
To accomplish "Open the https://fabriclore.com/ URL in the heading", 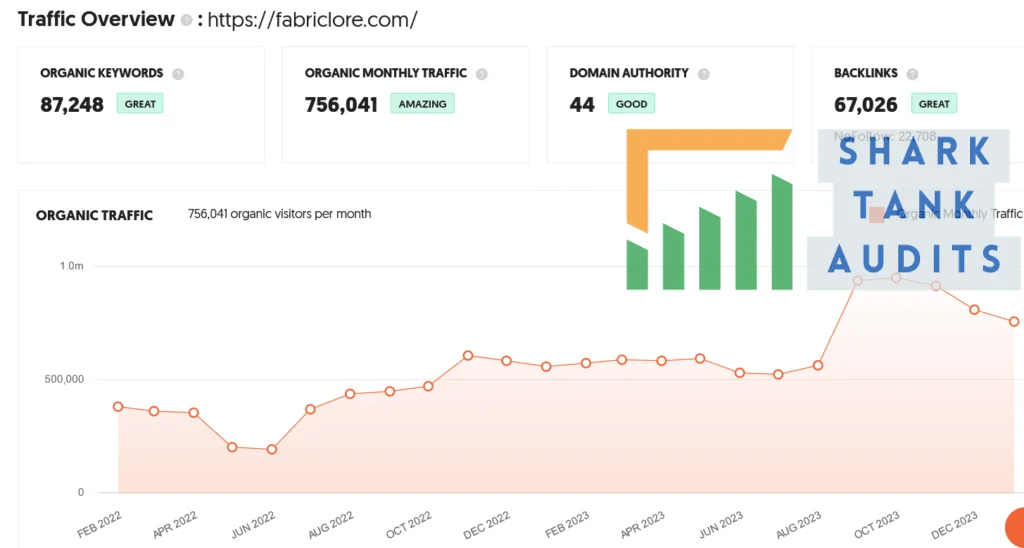I will [312, 20].
